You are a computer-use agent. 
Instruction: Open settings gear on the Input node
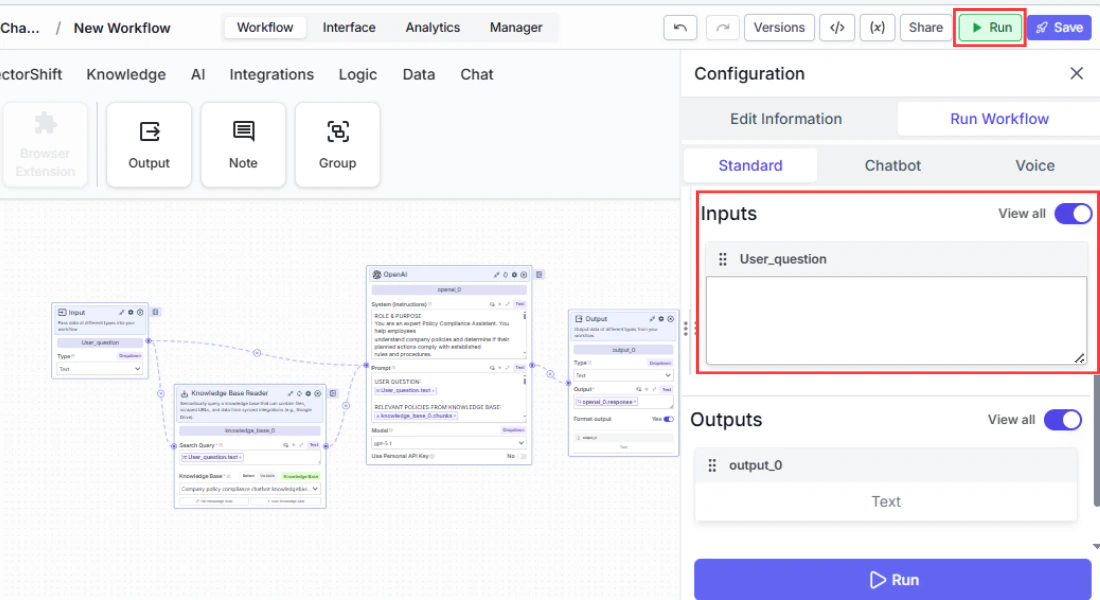tap(130, 312)
